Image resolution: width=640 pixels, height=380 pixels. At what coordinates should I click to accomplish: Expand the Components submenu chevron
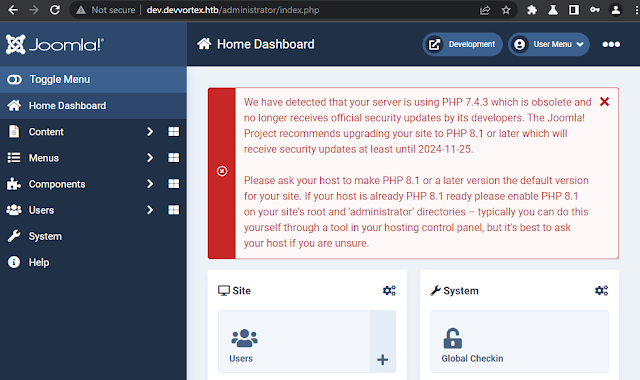(150, 184)
